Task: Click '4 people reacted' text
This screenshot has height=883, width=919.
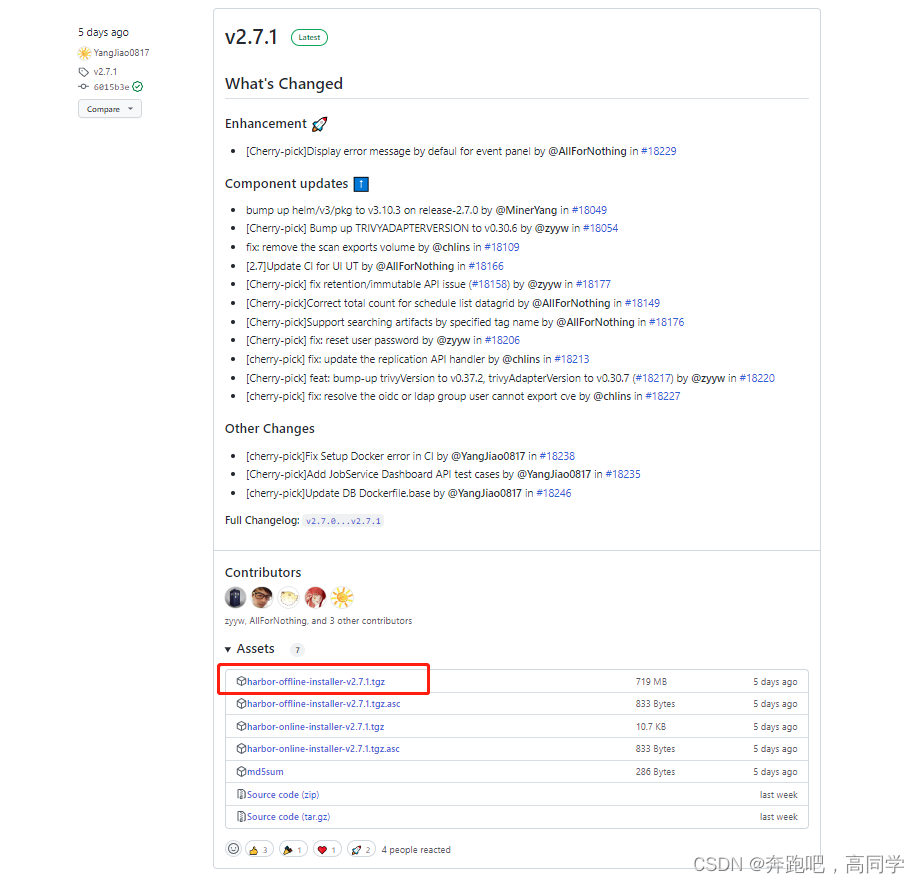Action: [x=416, y=850]
